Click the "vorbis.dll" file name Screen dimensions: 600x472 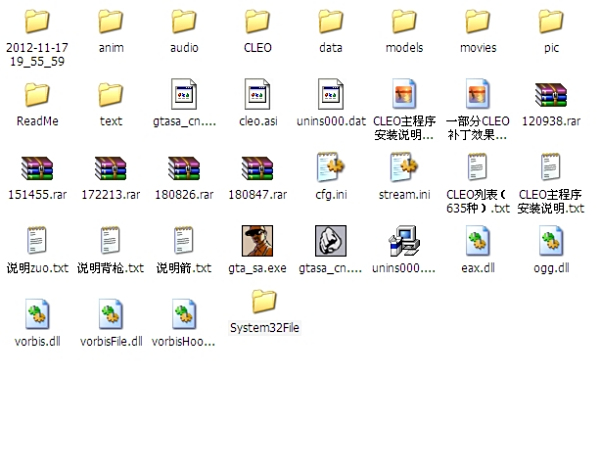[x=38, y=341]
